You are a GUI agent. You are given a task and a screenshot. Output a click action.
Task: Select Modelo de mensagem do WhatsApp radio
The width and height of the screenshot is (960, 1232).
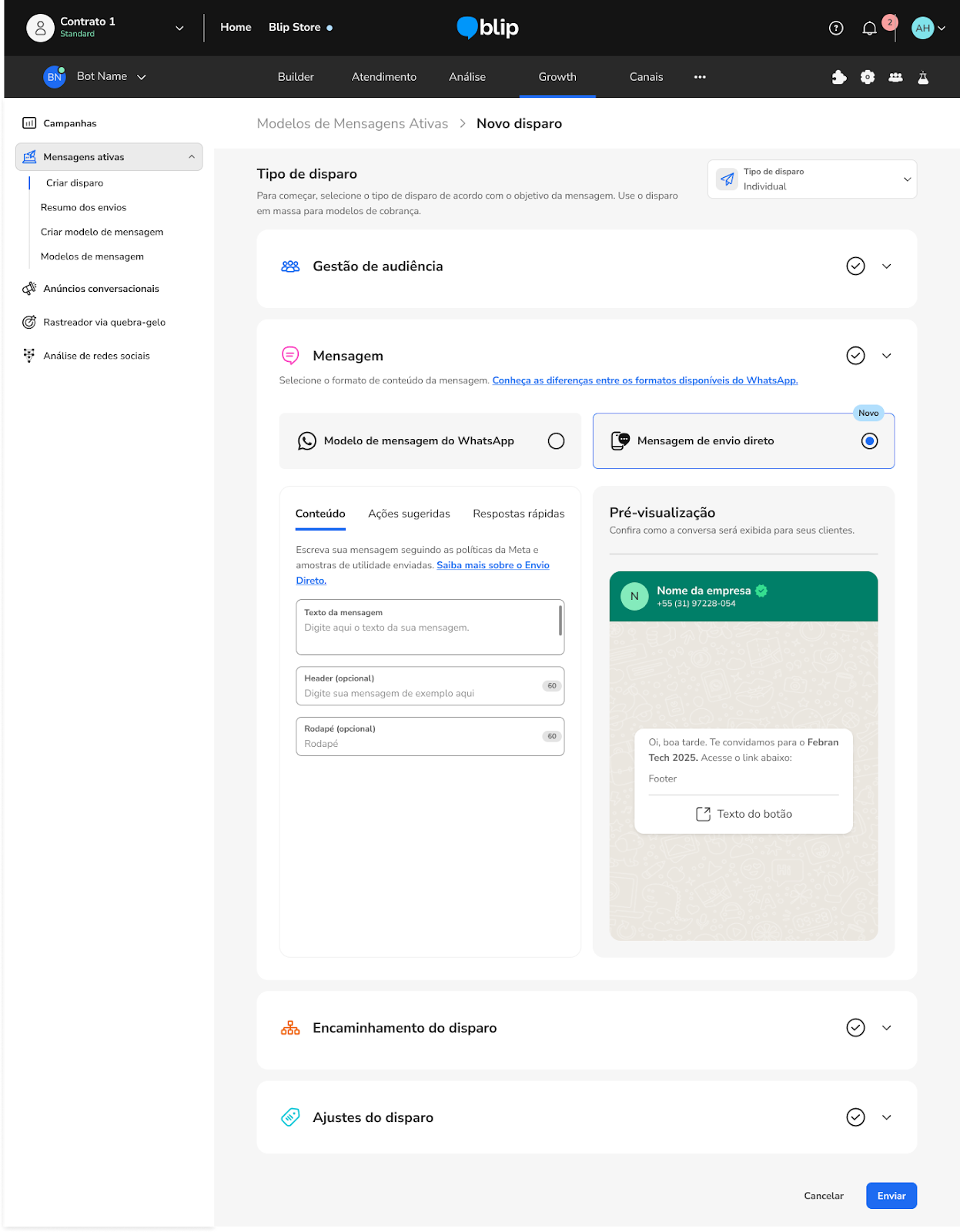pyautogui.click(x=556, y=441)
